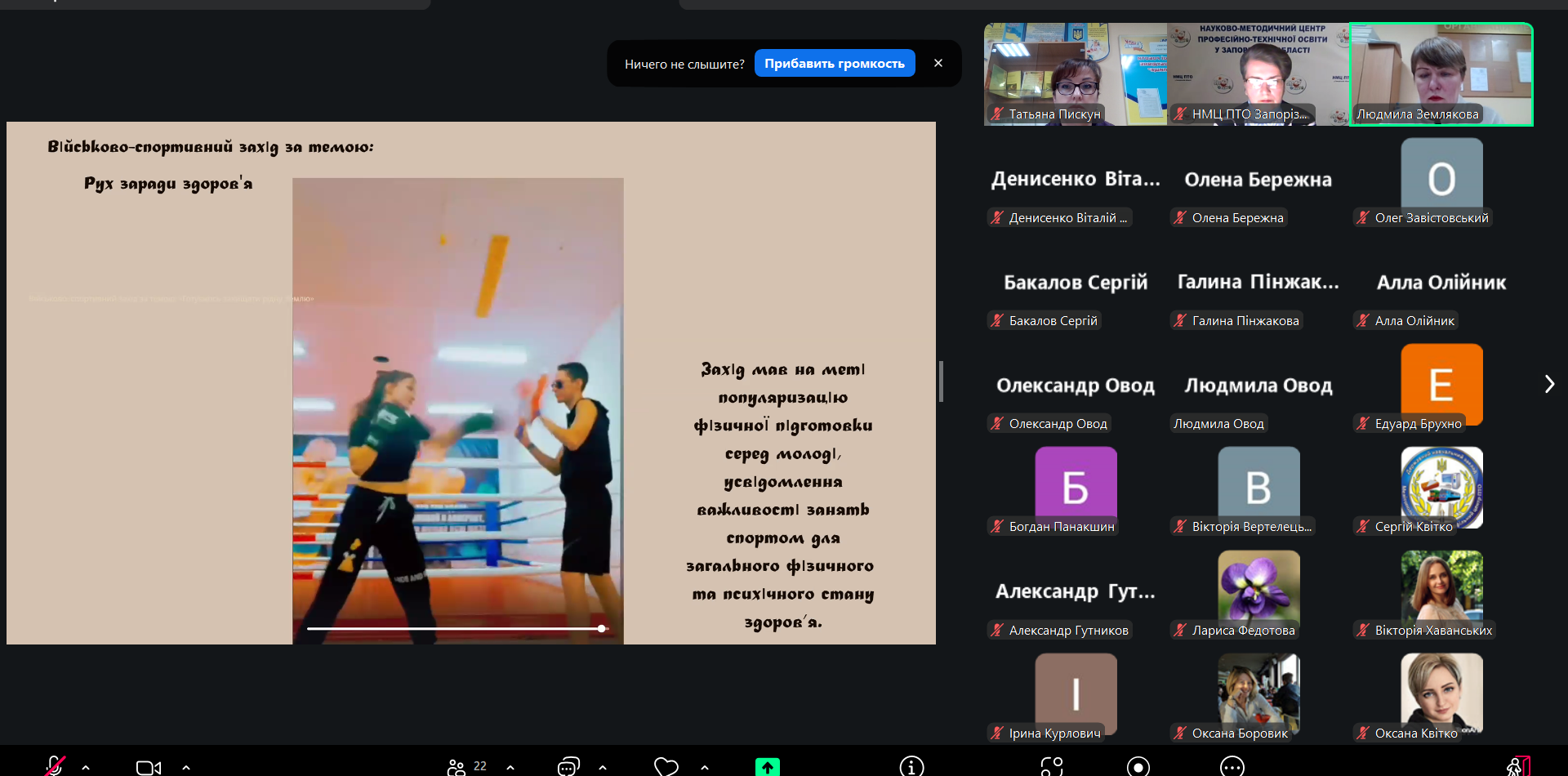Expand reactions options arrow beside the heart

705,767
